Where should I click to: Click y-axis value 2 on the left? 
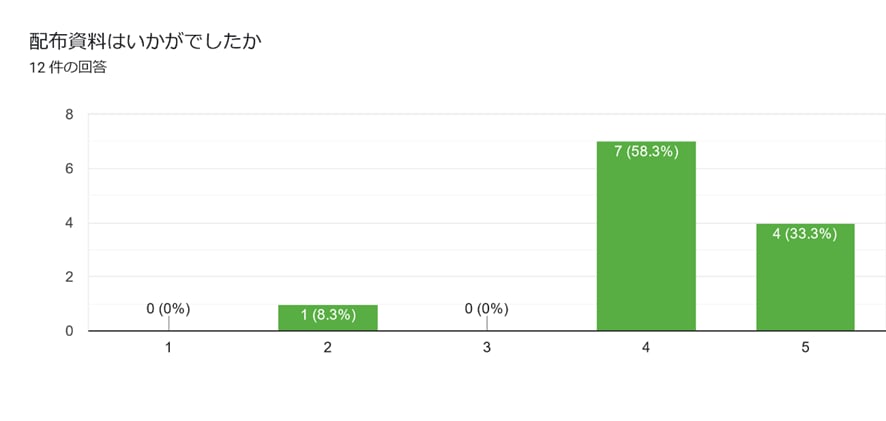pyautogui.click(x=69, y=277)
